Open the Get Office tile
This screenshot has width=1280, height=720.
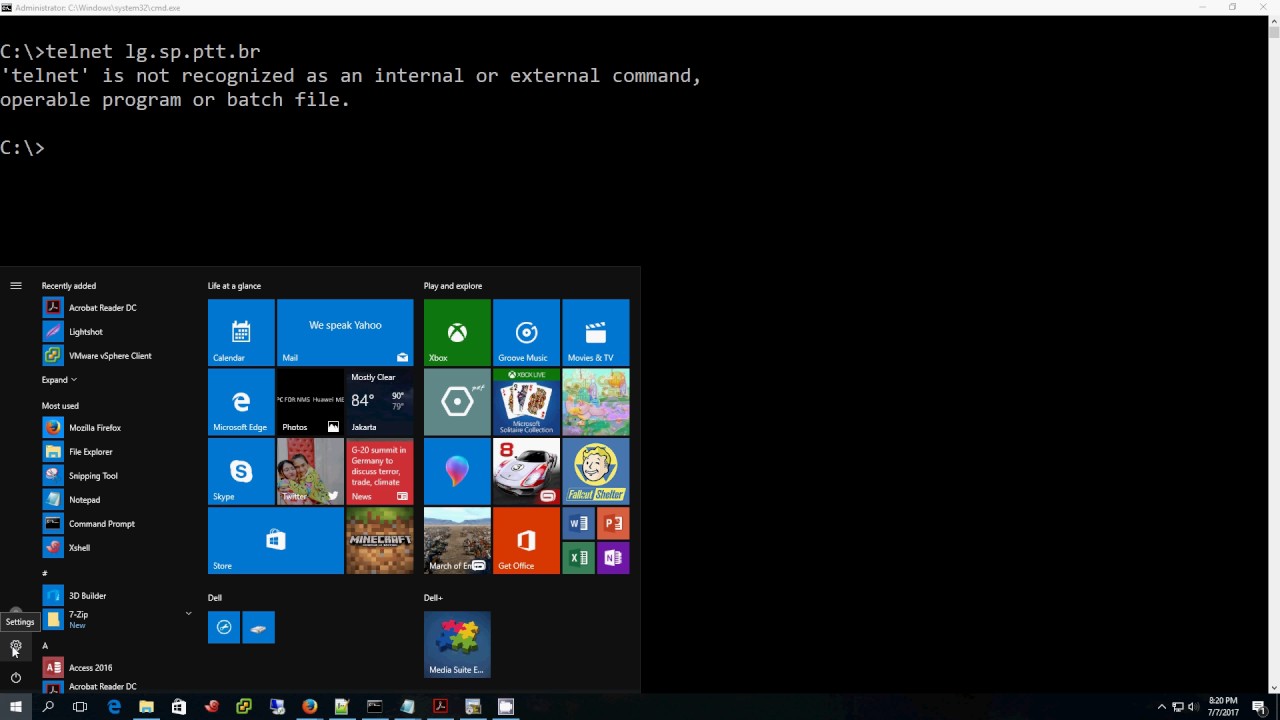click(526, 540)
